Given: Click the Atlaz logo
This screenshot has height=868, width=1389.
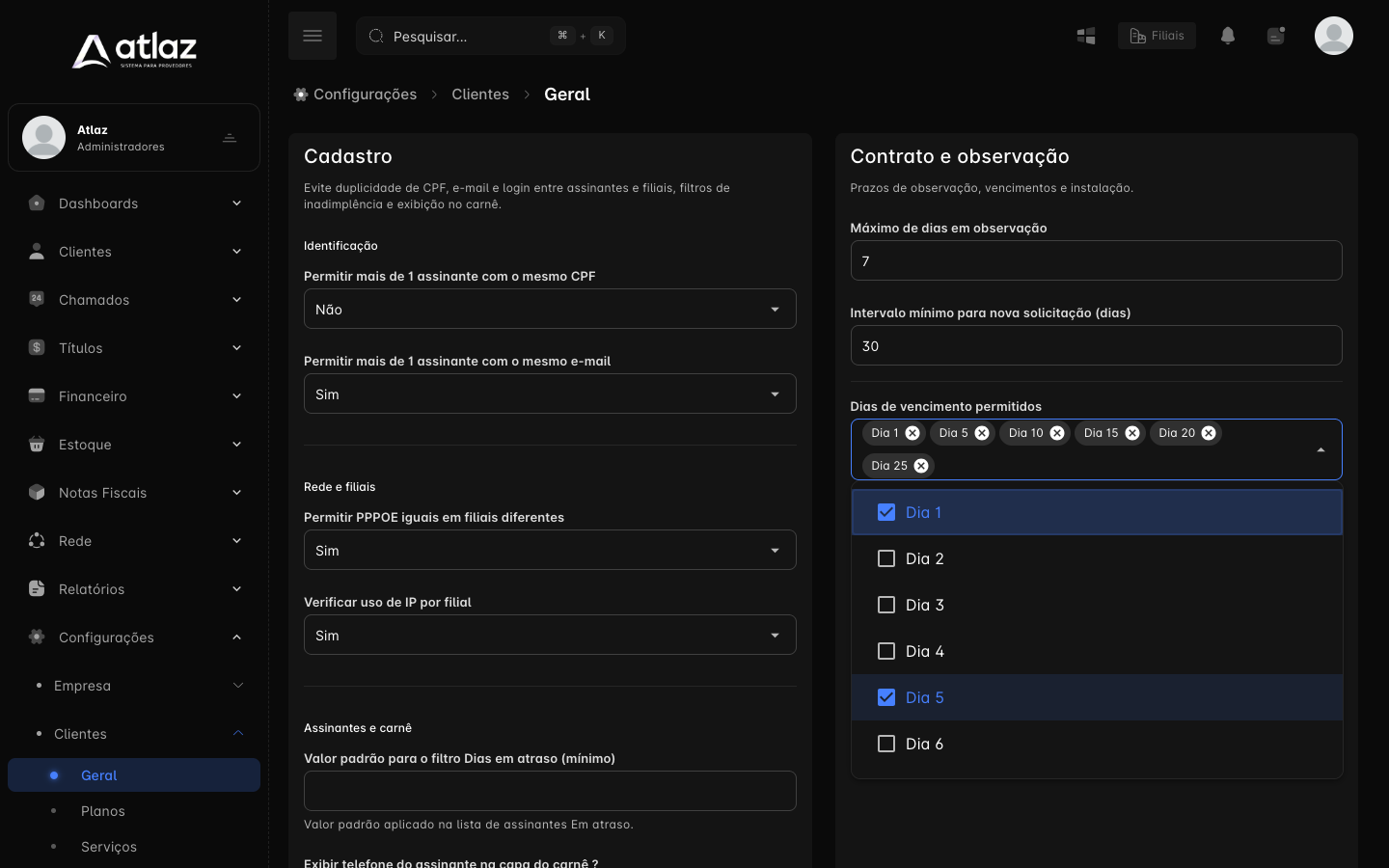Looking at the screenshot, I should tap(134, 50).
